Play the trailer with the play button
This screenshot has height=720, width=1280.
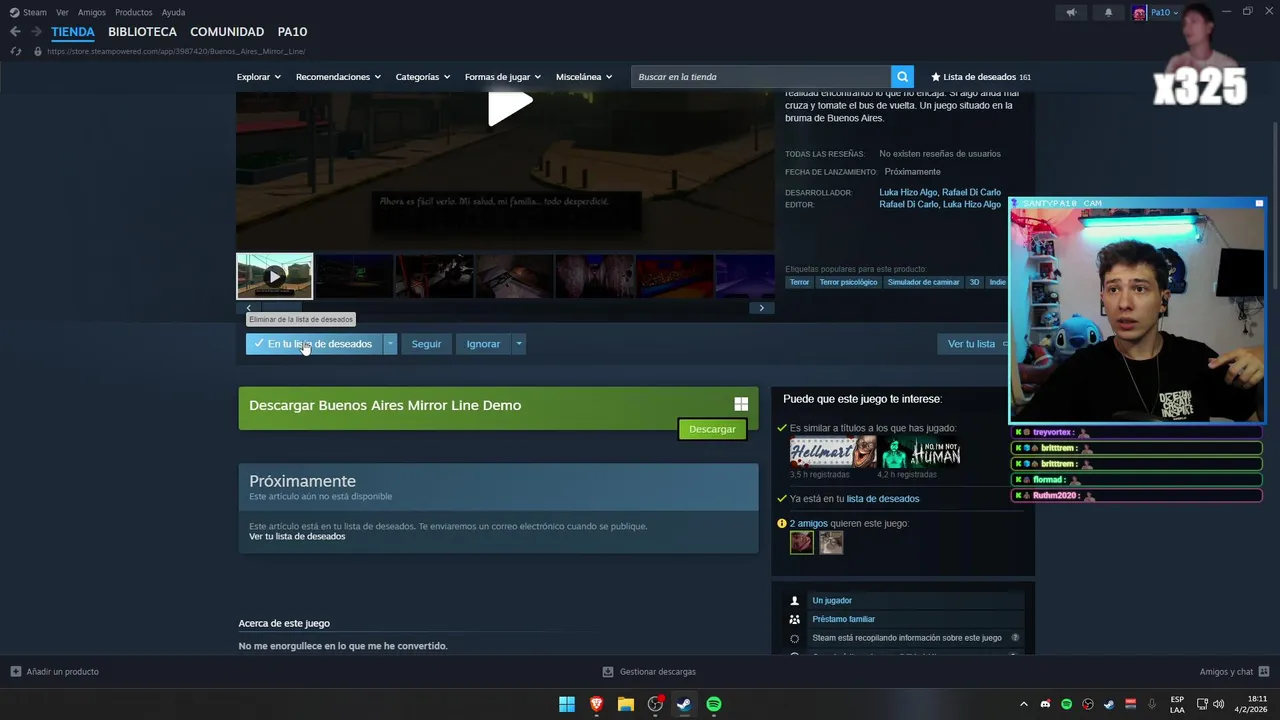coord(509,107)
